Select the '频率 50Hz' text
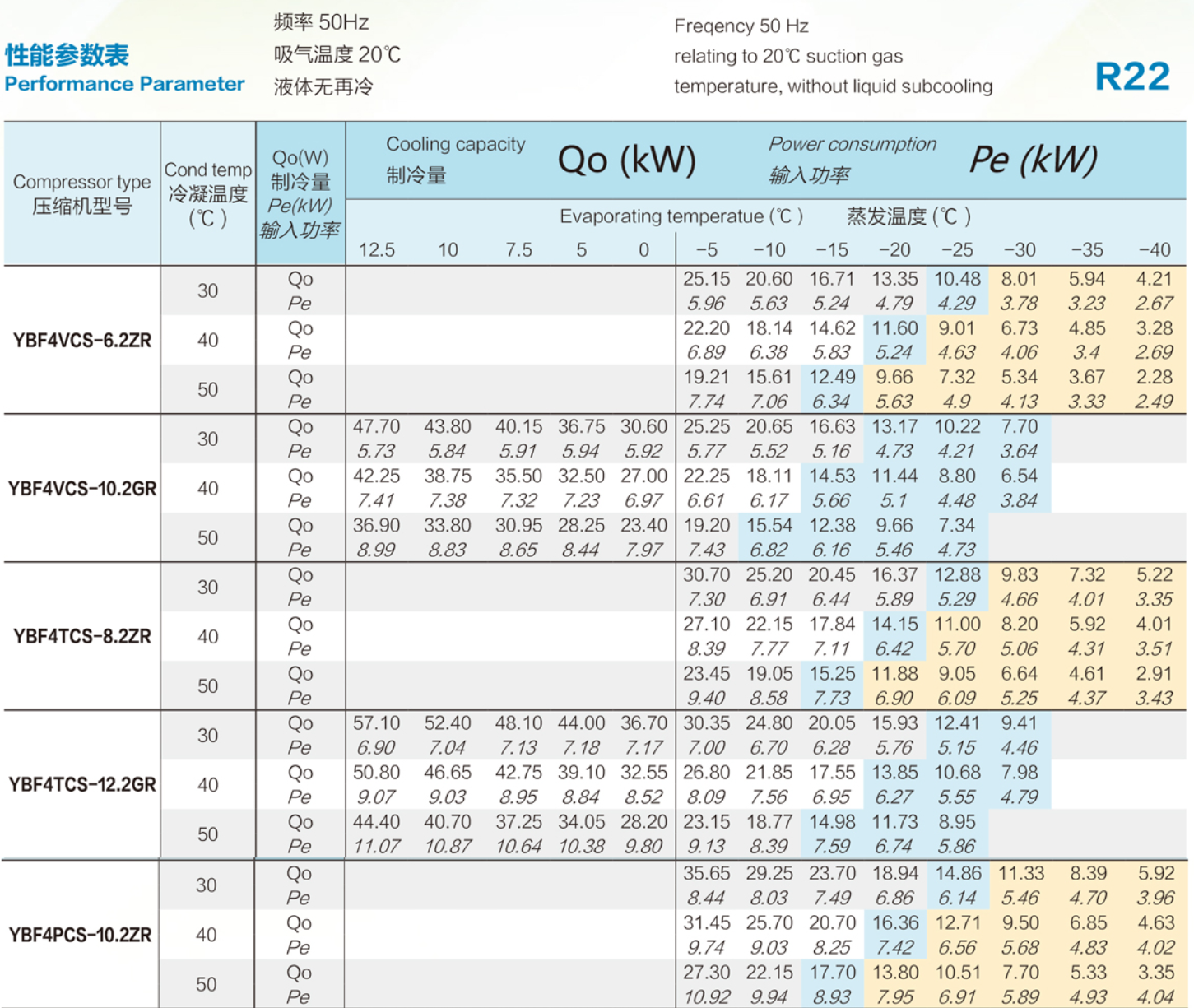The image size is (1194, 1008). 321,22
